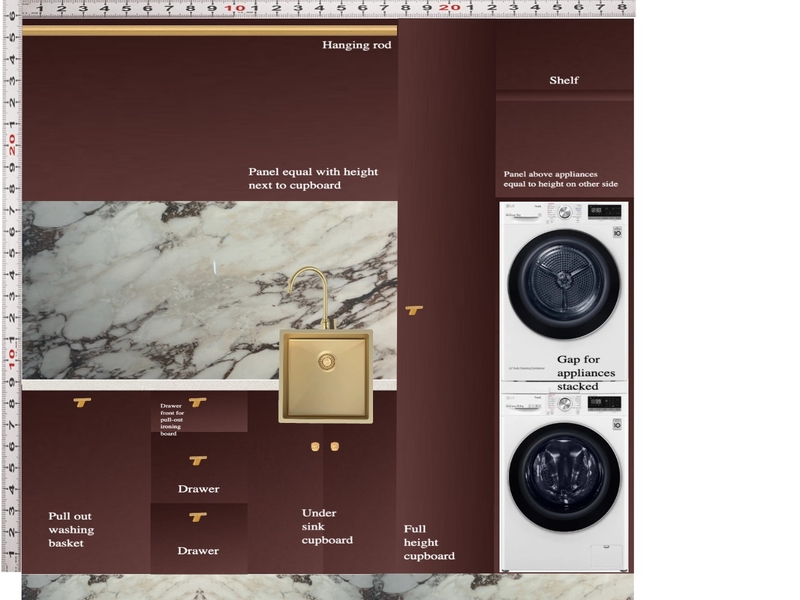This screenshot has height=600, width=800.
Task: Click the gold handle beside the ironing board label
Action: click(197, 402)
